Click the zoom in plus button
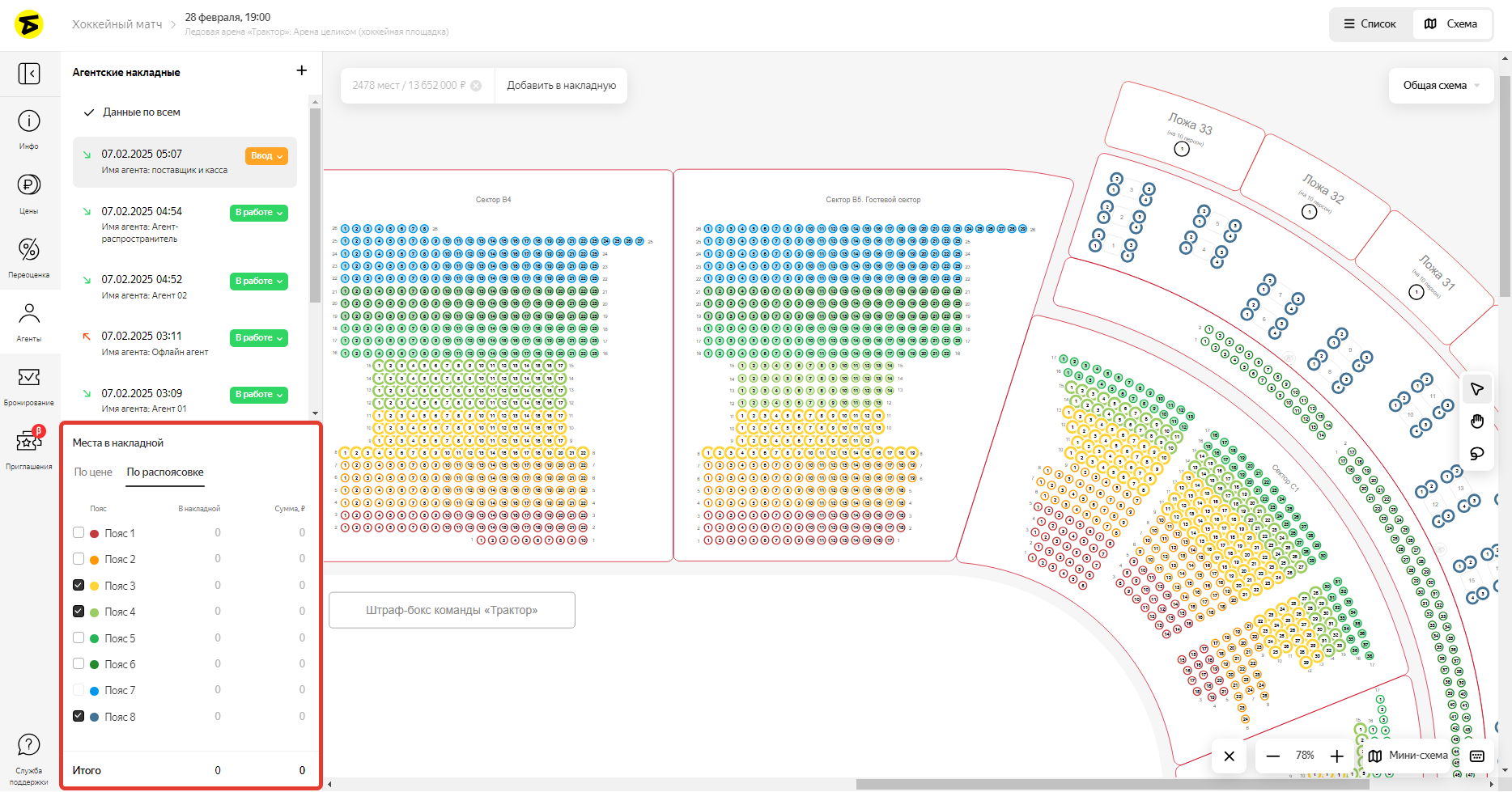This screenshot has height=792, width=1512. (x=1337, y=756)
